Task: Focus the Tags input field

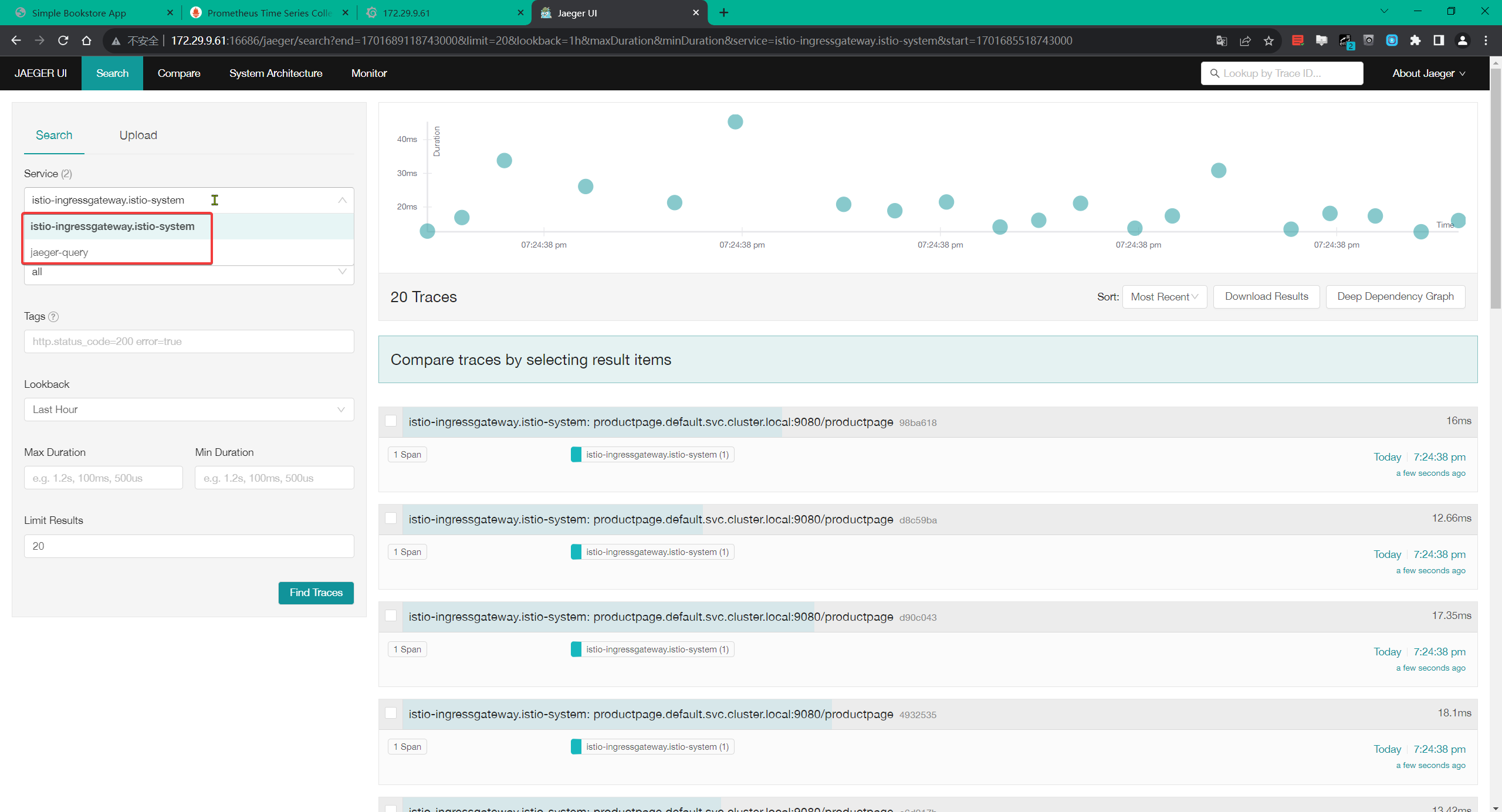Action: 189,341
